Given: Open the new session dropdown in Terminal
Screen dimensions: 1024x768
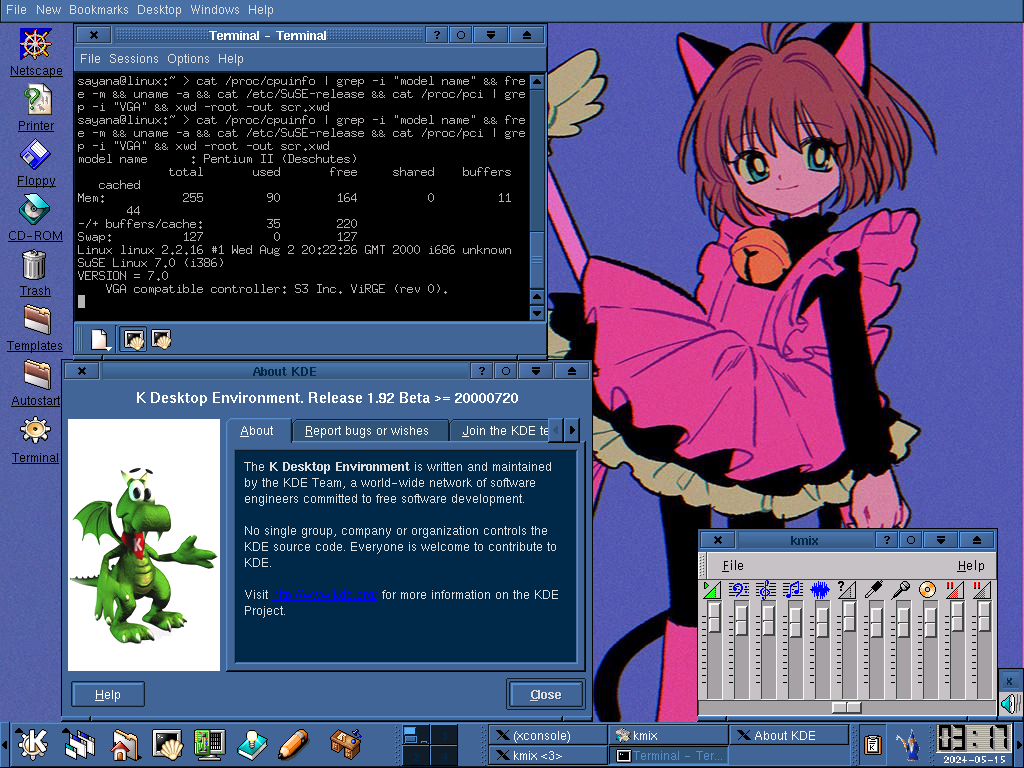Looking at the screenshot, I should [100, 340].
